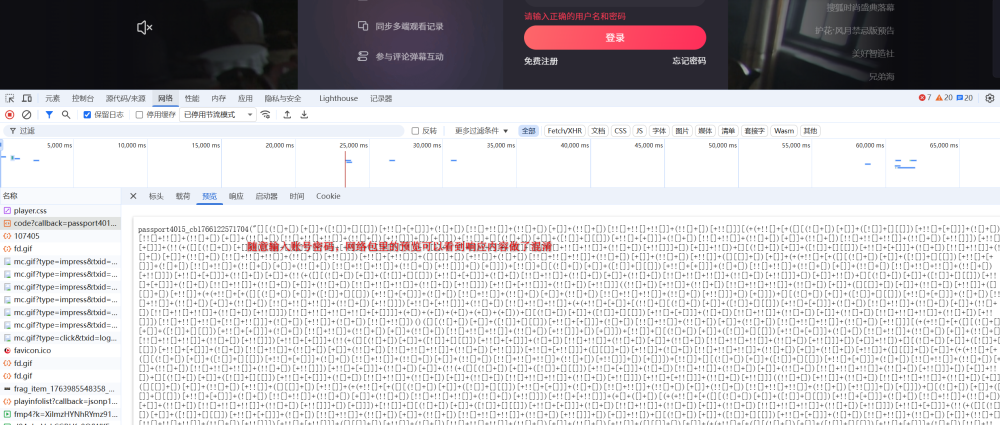Switch to the 隐私与安全 panel
The width and height of the screenshot is (1000, 425).
pos(283,98)
